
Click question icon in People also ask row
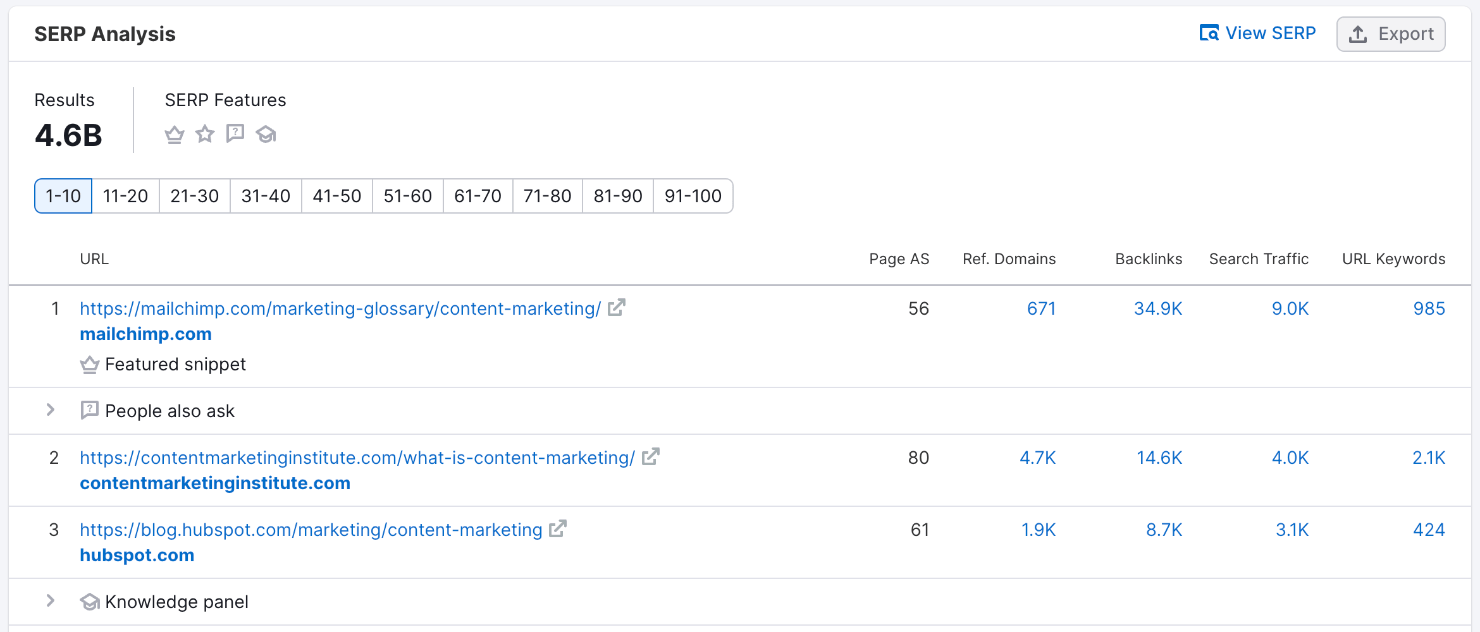coord(89,411)
